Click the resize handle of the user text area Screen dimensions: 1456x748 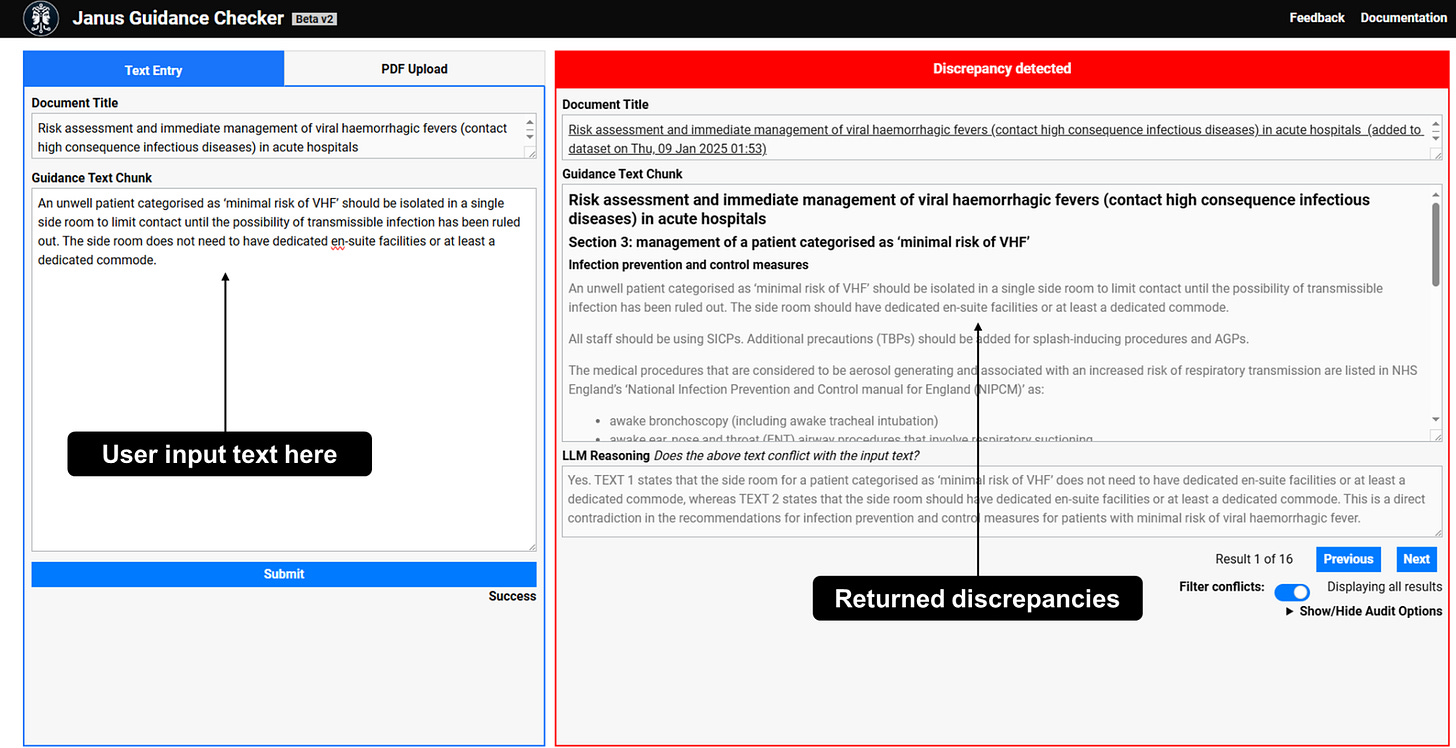click(x=531, y=546)
